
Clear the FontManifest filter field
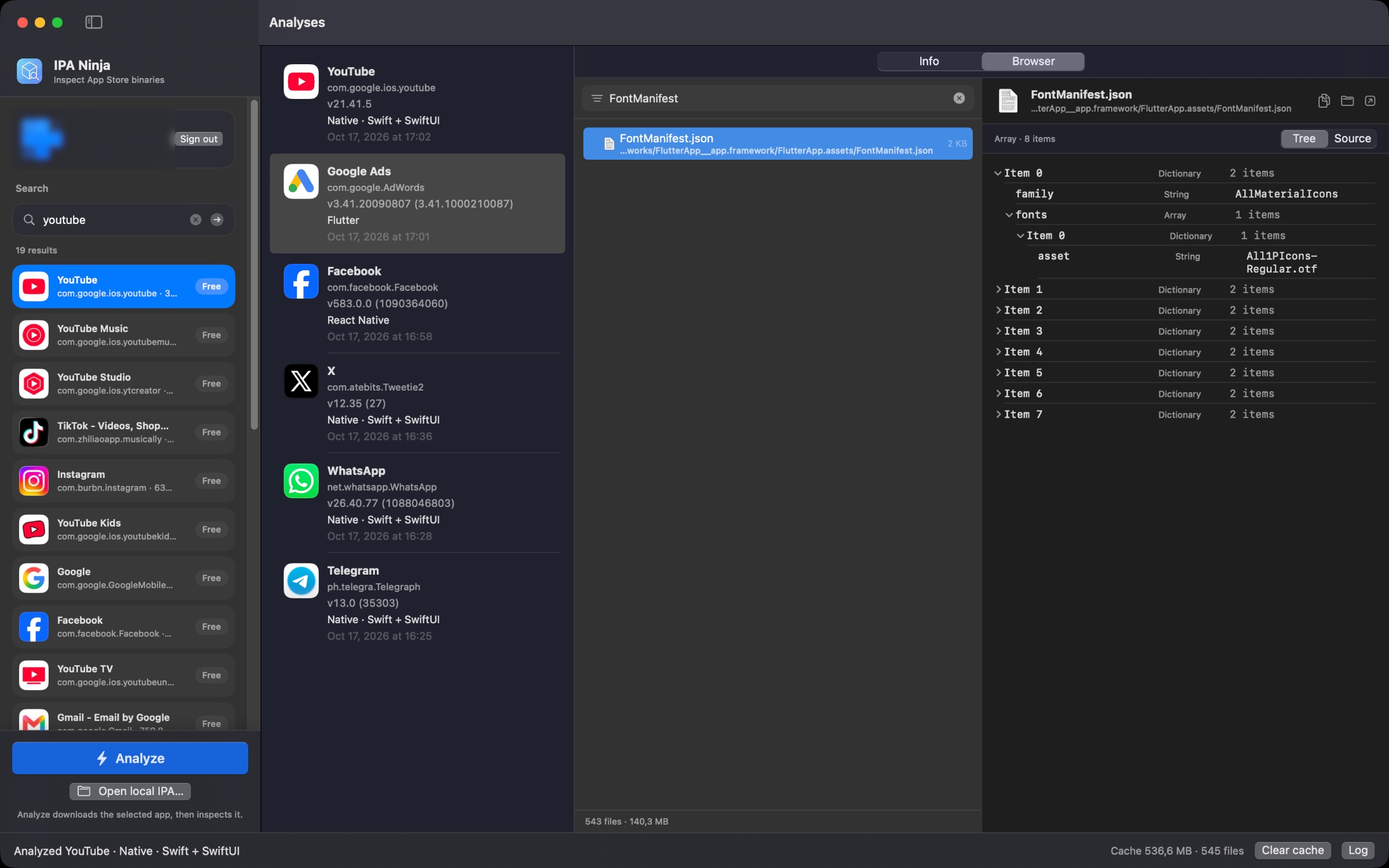(x=959, y=98)
